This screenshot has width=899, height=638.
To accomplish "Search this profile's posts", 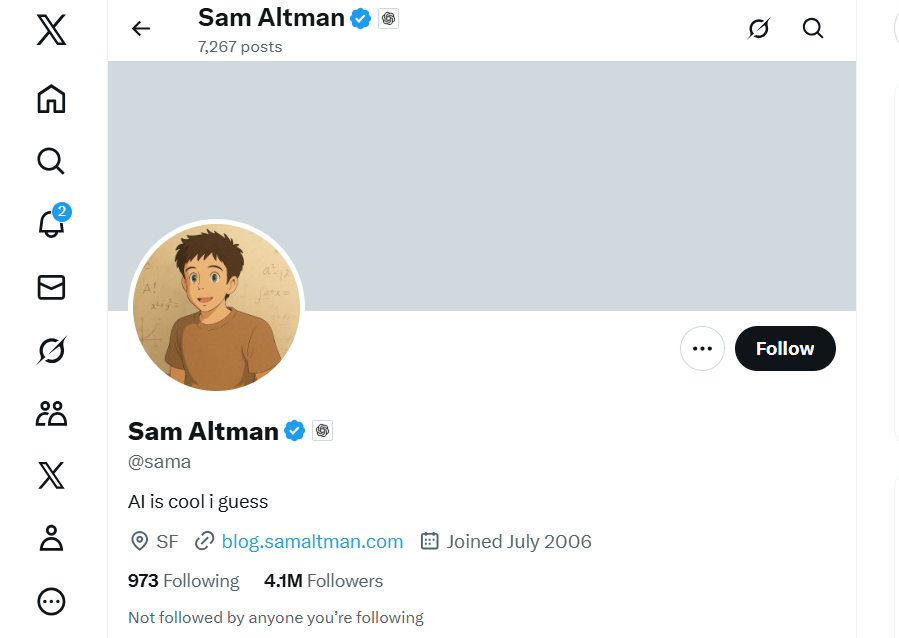I will pyautogui.click(x=813, y=28).
